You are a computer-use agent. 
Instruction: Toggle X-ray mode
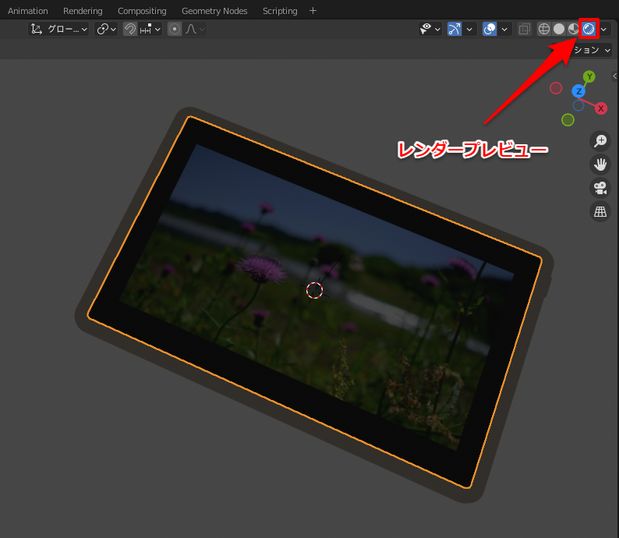(x=524, y=29)
